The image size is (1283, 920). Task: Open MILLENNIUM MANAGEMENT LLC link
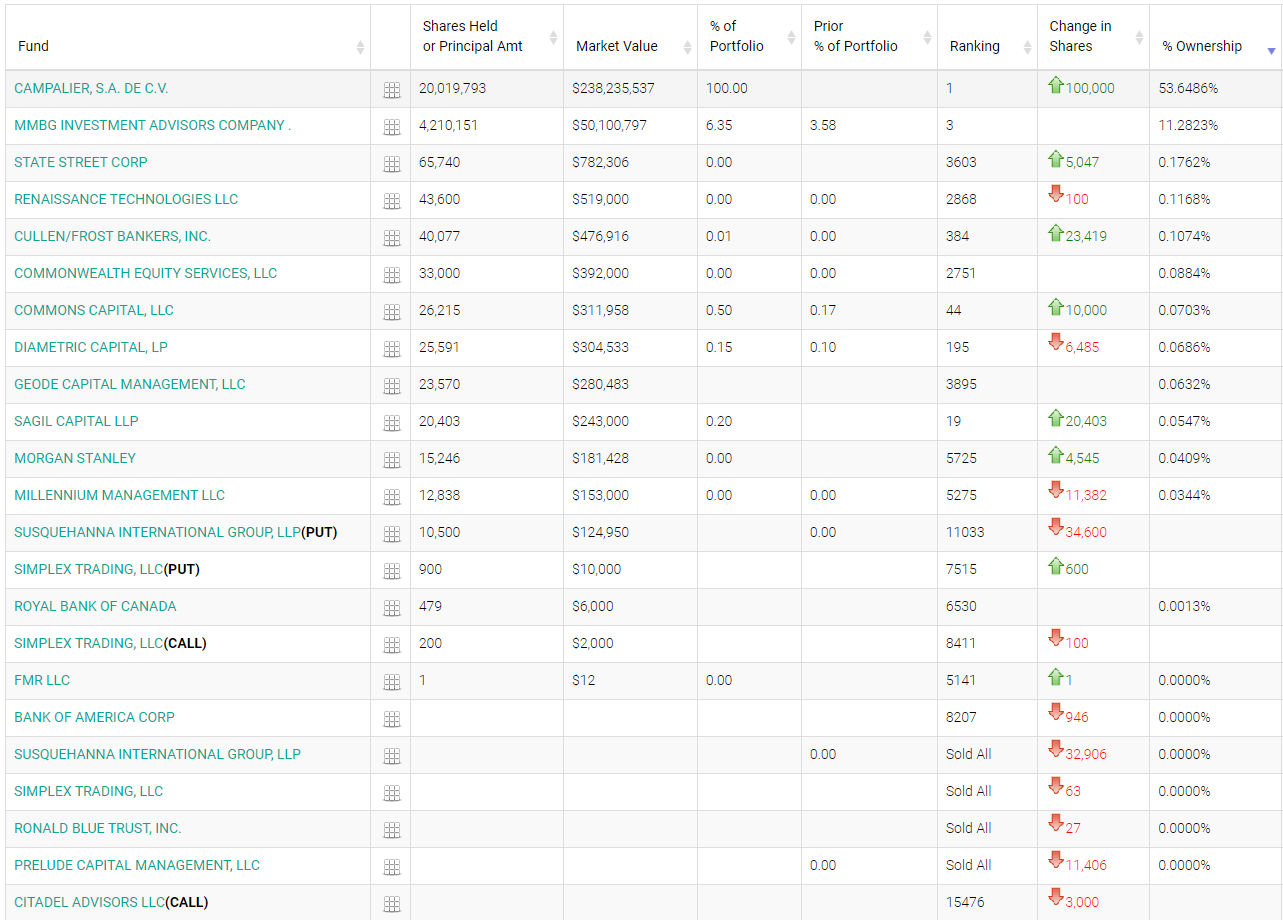(x=119, y=495)
